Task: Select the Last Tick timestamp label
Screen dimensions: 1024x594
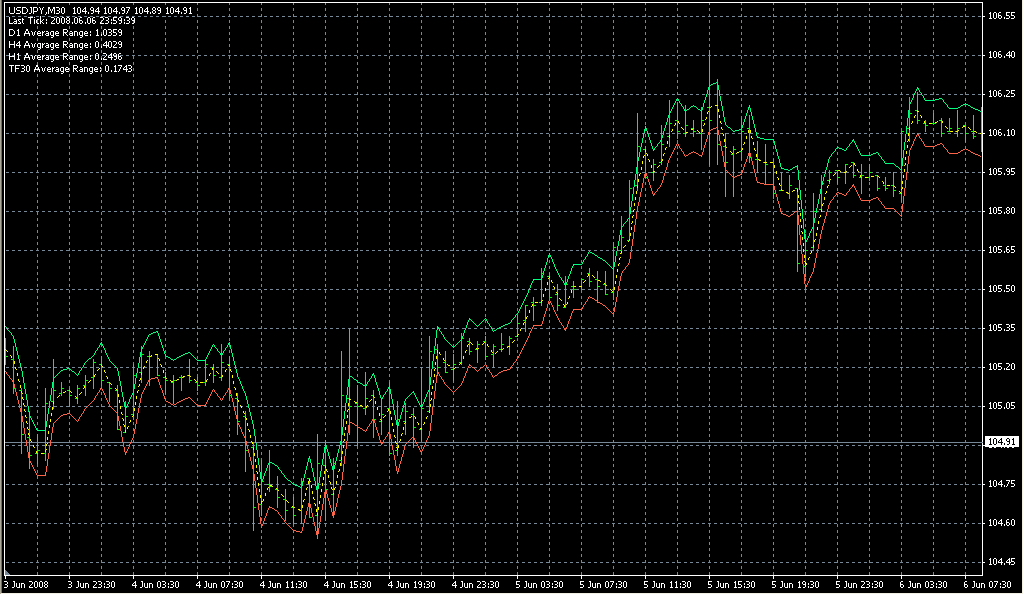Action: [x=71, y=21]
